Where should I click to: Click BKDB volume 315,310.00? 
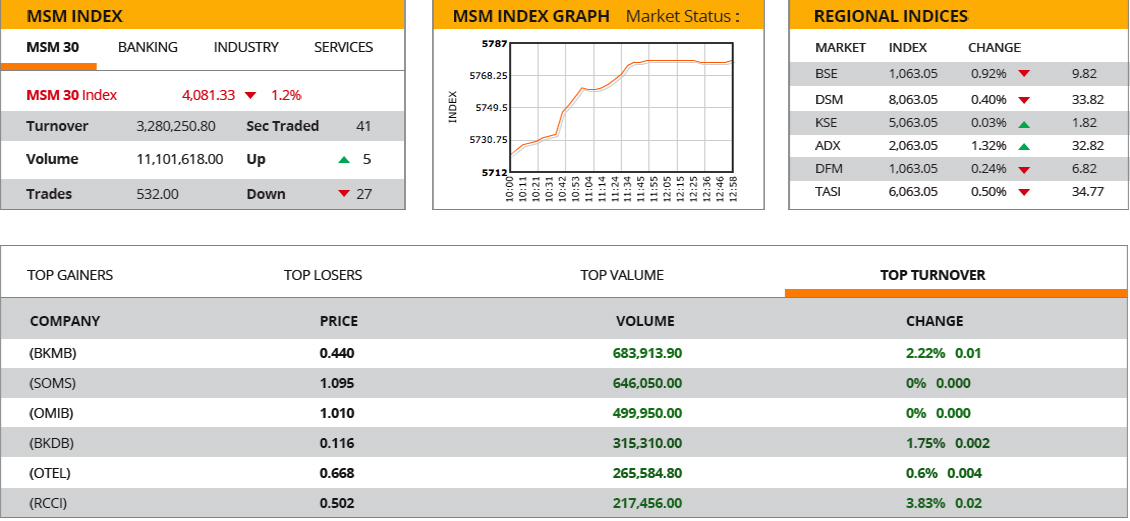click(x=647, y=443)
